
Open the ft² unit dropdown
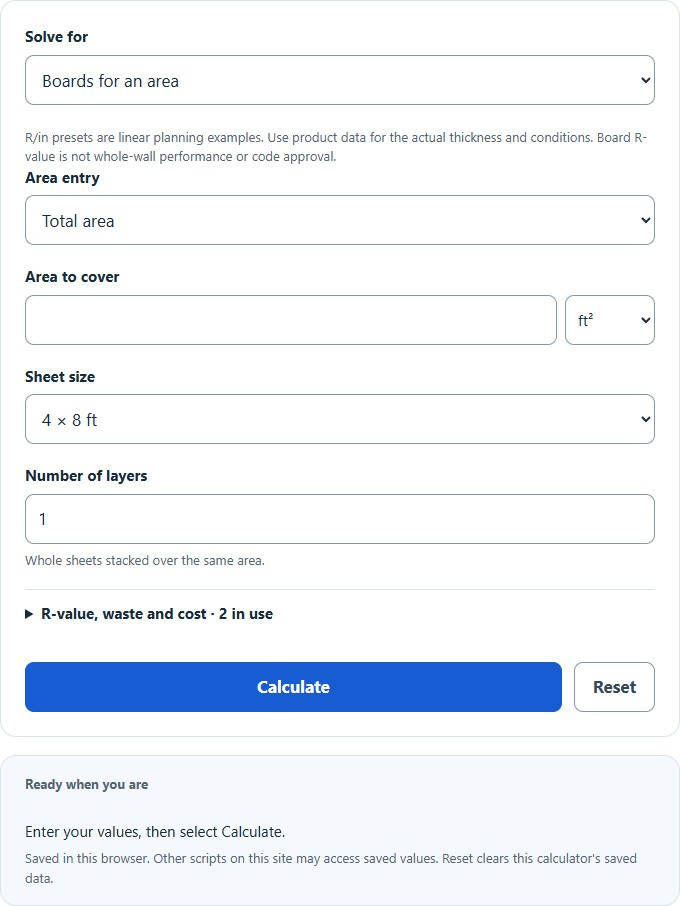click(610, 320)
